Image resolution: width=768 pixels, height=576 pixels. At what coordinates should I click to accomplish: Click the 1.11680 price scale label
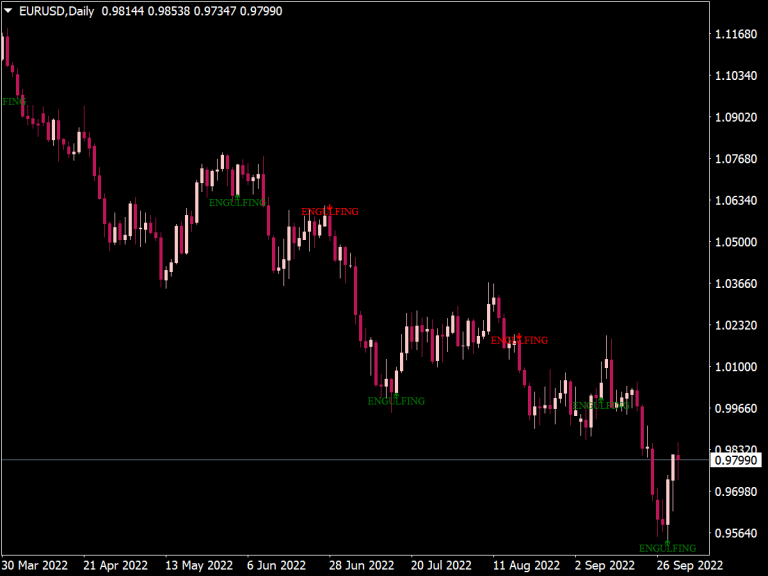[x=736, y=35]
